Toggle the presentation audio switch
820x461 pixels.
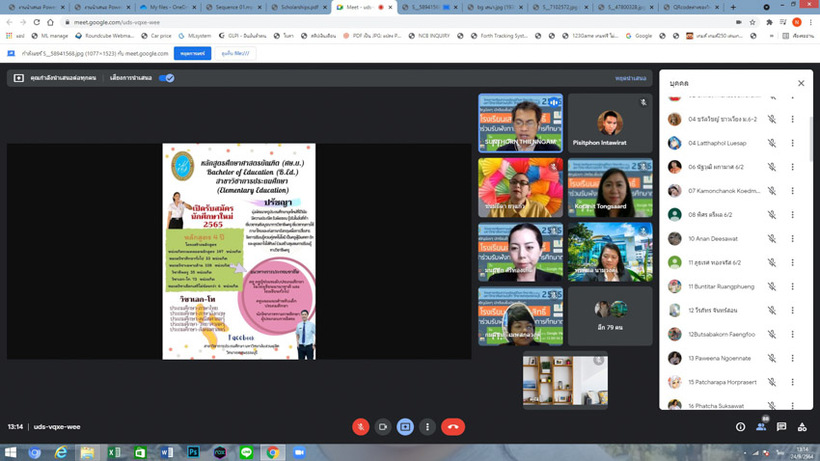pyautogui.click(x=167, y=78)
